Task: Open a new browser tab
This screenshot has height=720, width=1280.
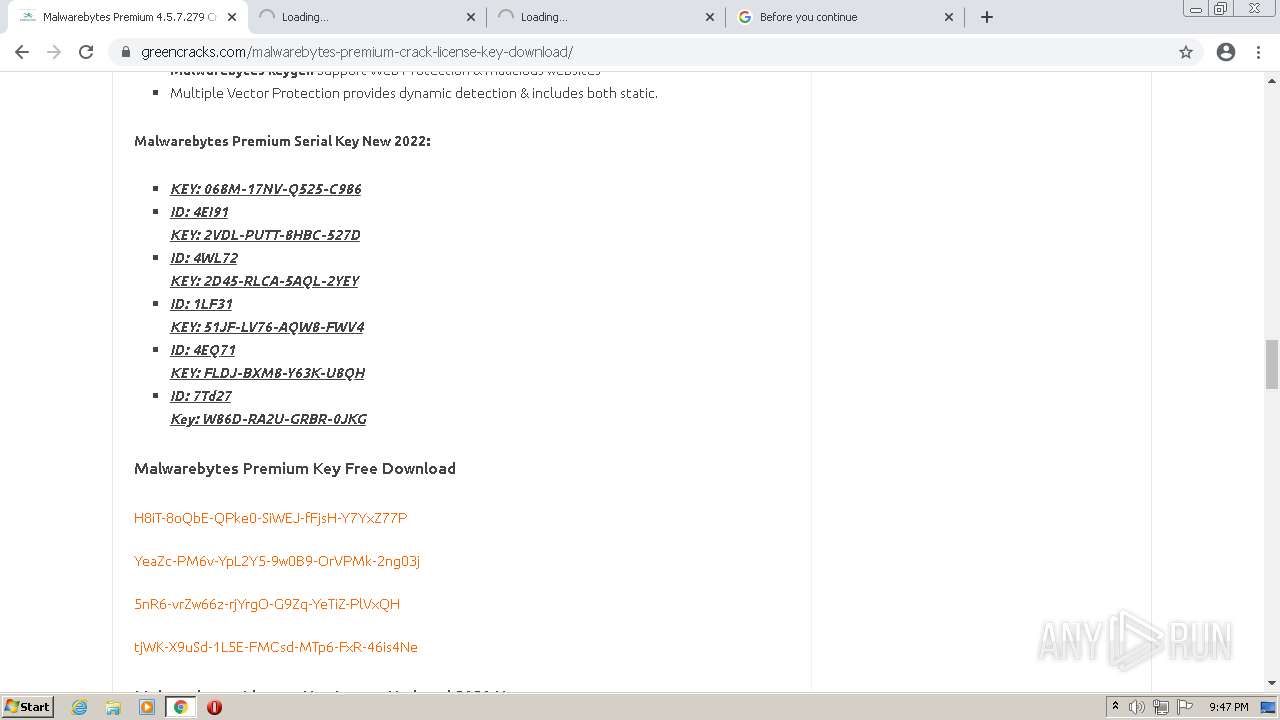Action: pos(987,17)
